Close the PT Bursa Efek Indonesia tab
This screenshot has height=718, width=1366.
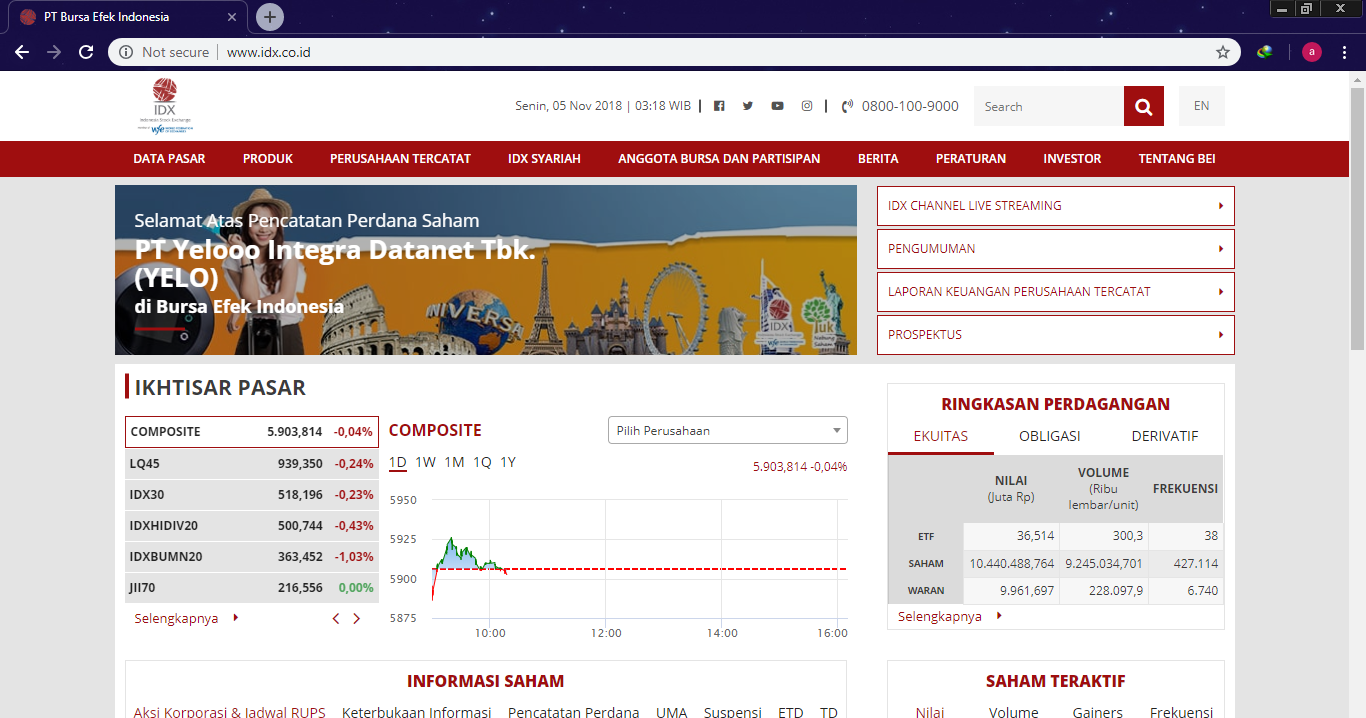click(x=232, y=17)
